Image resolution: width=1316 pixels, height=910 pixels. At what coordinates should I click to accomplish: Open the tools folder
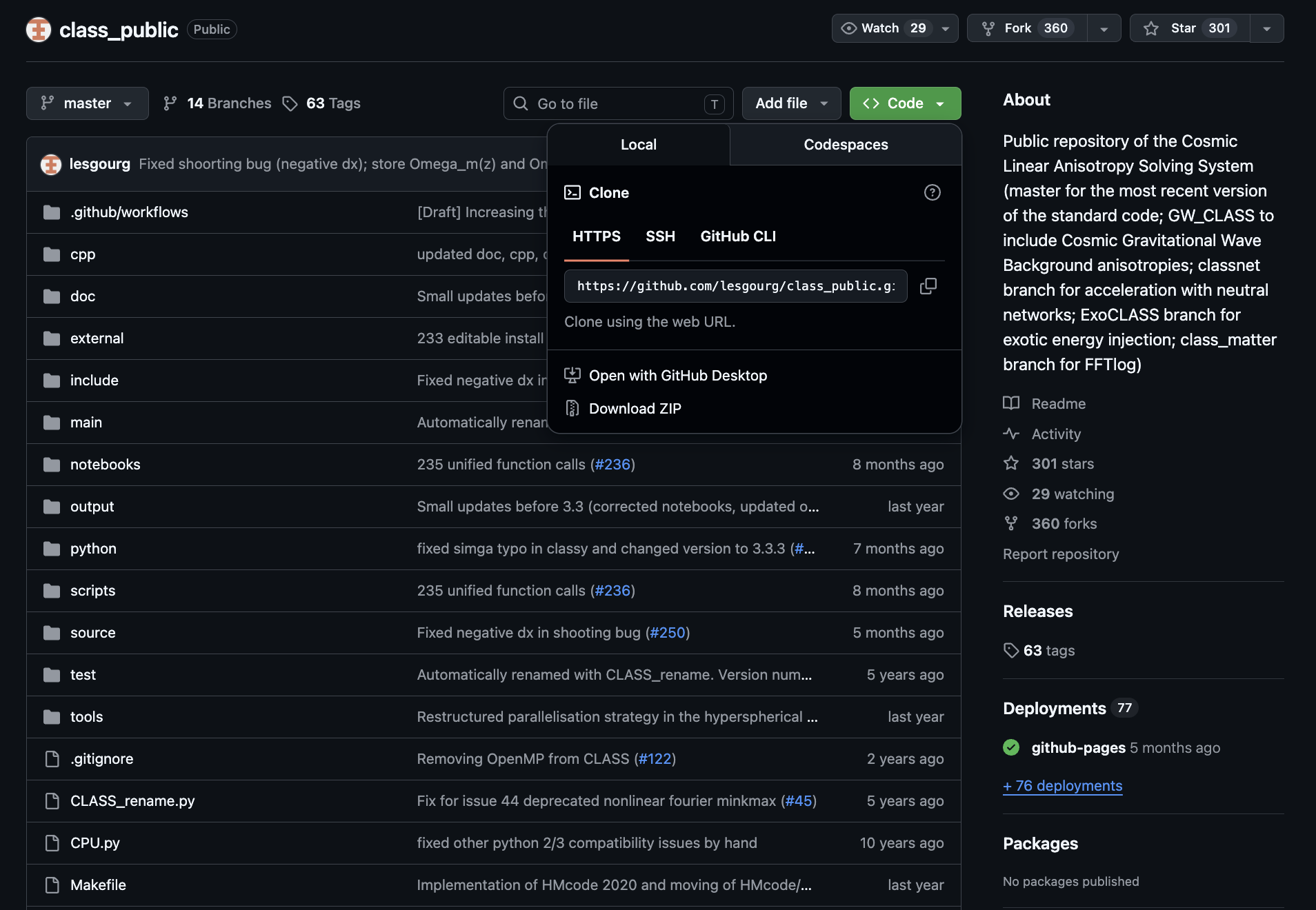pyautogui.click(x=86, y=717)
